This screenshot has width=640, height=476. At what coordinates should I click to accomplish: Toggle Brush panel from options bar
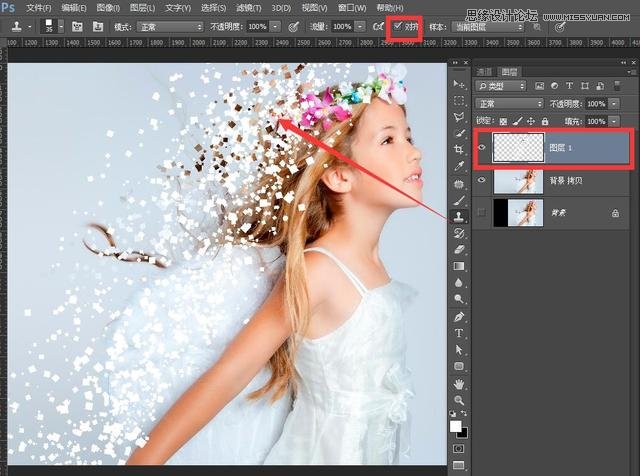[x=77, y=27]
